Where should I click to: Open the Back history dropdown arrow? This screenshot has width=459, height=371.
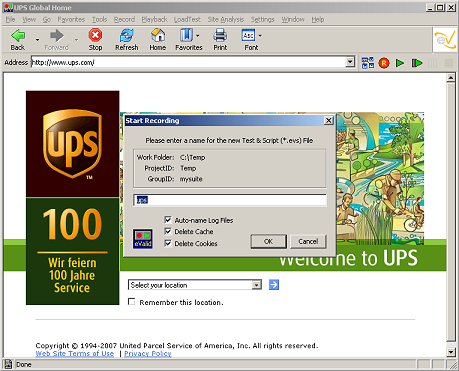pos(37,40)
